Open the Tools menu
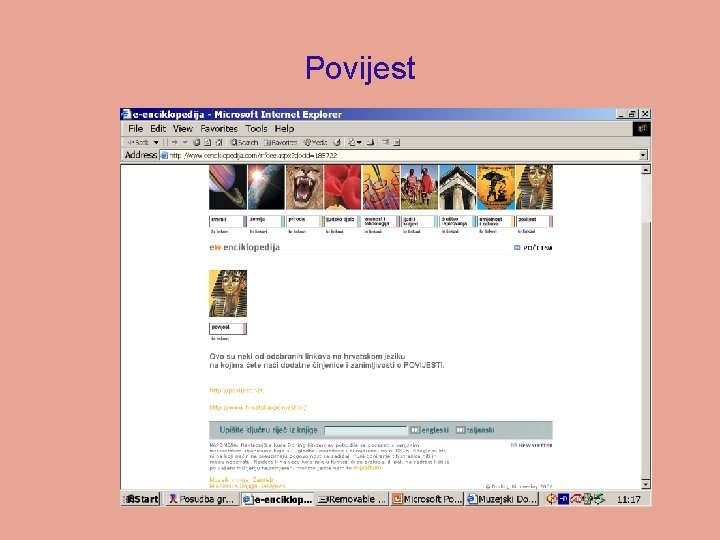Image resolution: width=720 pixels, height=540 pixels. (x=256, y=129)
